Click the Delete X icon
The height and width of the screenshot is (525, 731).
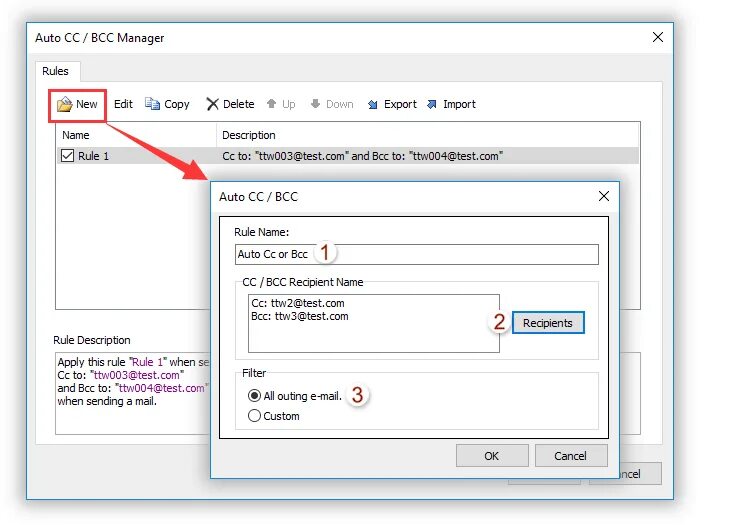(x=212, y=104)
